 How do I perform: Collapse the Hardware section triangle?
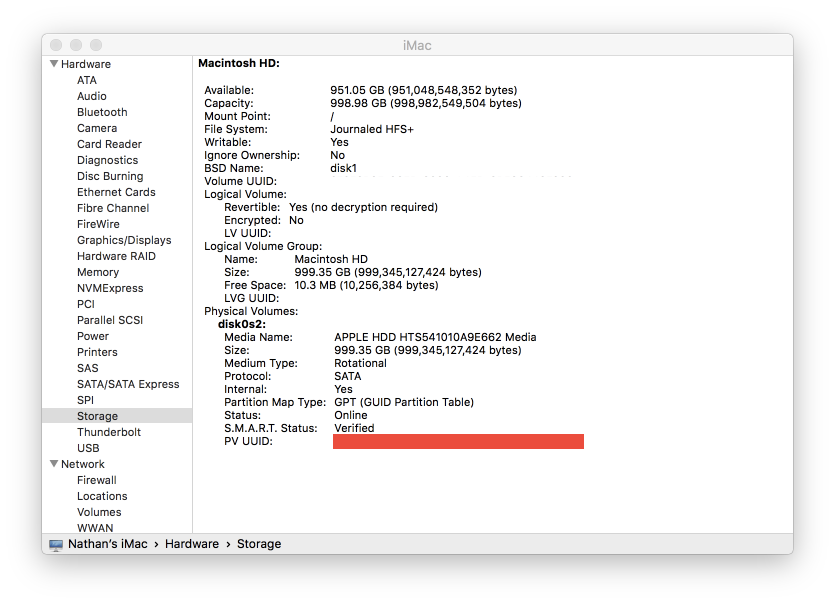54,64
